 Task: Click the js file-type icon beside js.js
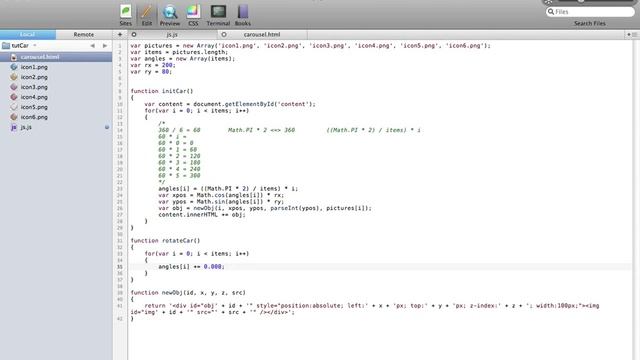point(14,127)
